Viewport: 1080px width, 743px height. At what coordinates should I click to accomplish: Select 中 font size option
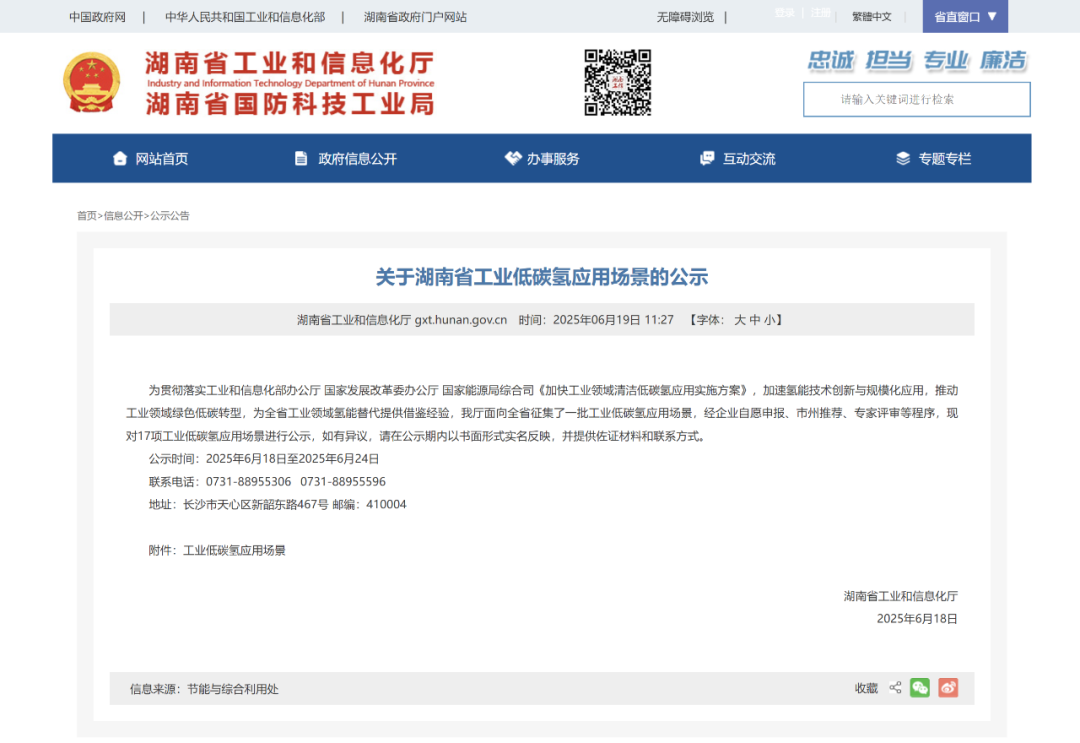click(753, 320)
